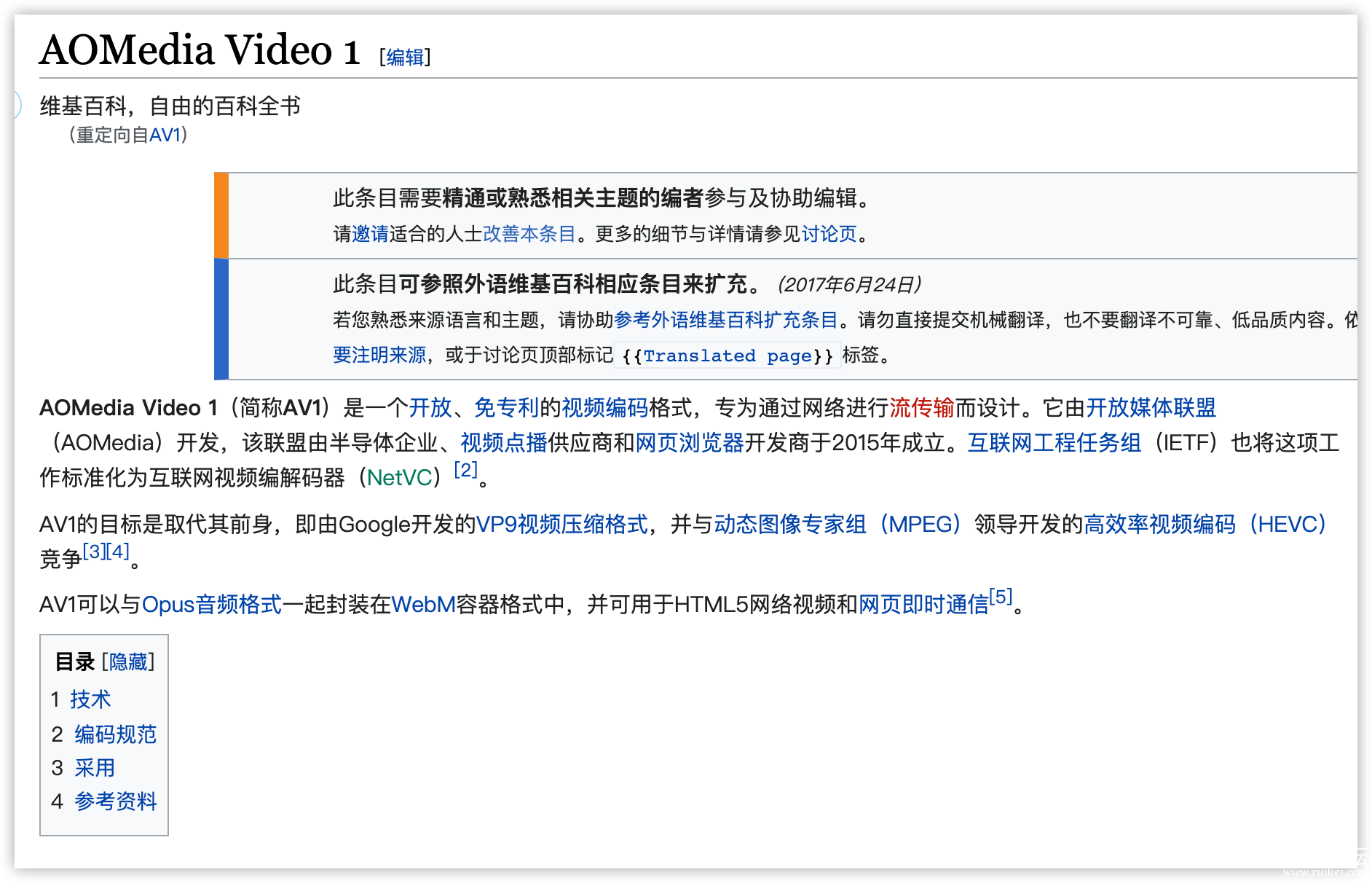The width and height of the screenshot is (1372, 883).
Task: Click the 视频点播 link
Action: 504,442
